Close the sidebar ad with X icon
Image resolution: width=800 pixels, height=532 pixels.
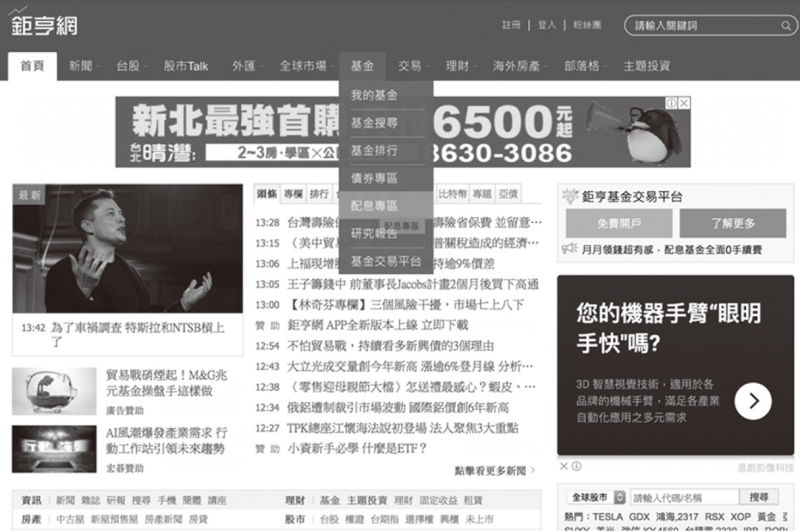point(564,467)
